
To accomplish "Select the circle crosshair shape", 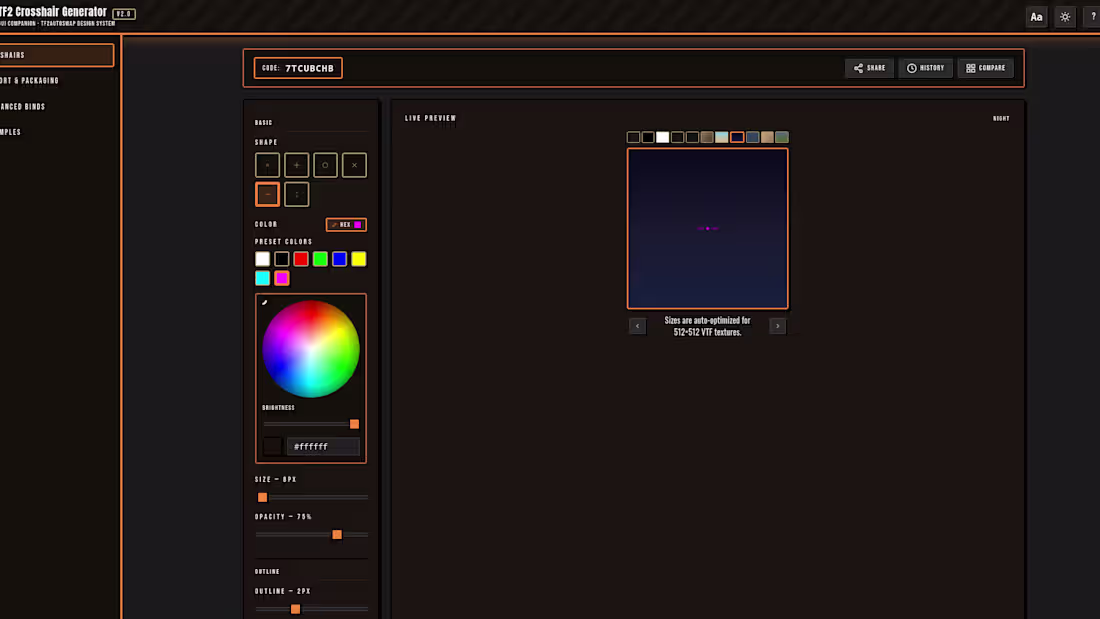I will [x=326, y=165].
